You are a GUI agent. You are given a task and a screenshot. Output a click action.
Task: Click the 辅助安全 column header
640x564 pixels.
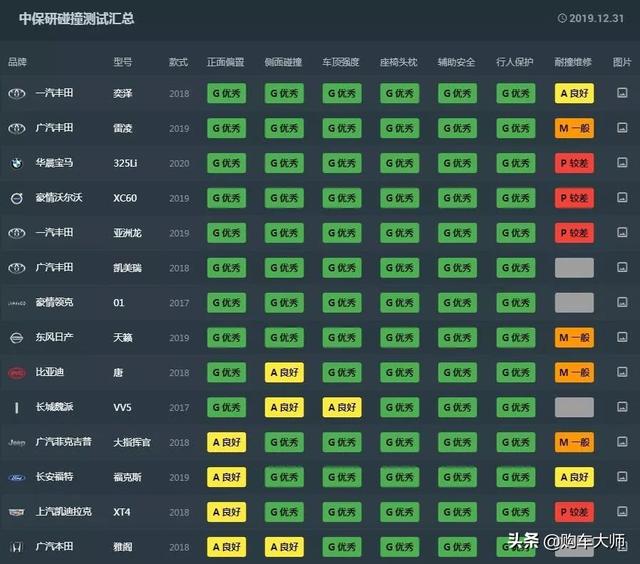click(456, 62)
